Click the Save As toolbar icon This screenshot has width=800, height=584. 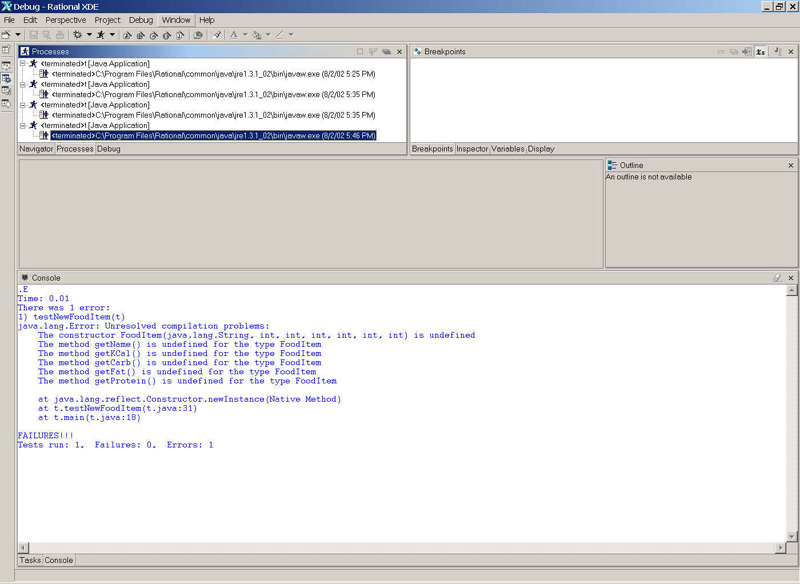pyautogui.click(x=46, y=35)
